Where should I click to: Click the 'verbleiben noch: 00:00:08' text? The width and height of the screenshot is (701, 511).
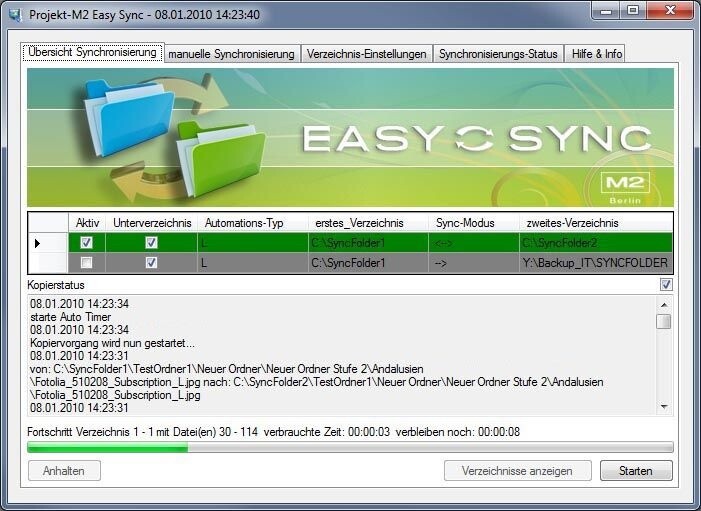[458, 432]
